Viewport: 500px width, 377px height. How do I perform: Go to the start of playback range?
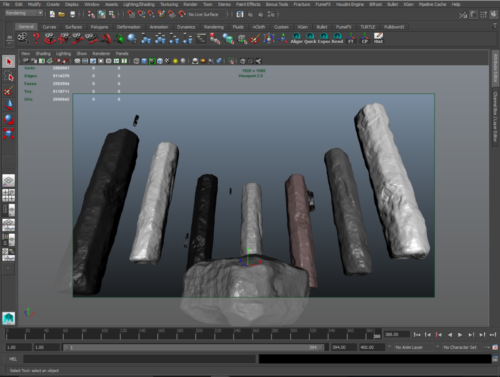[417, 335]
